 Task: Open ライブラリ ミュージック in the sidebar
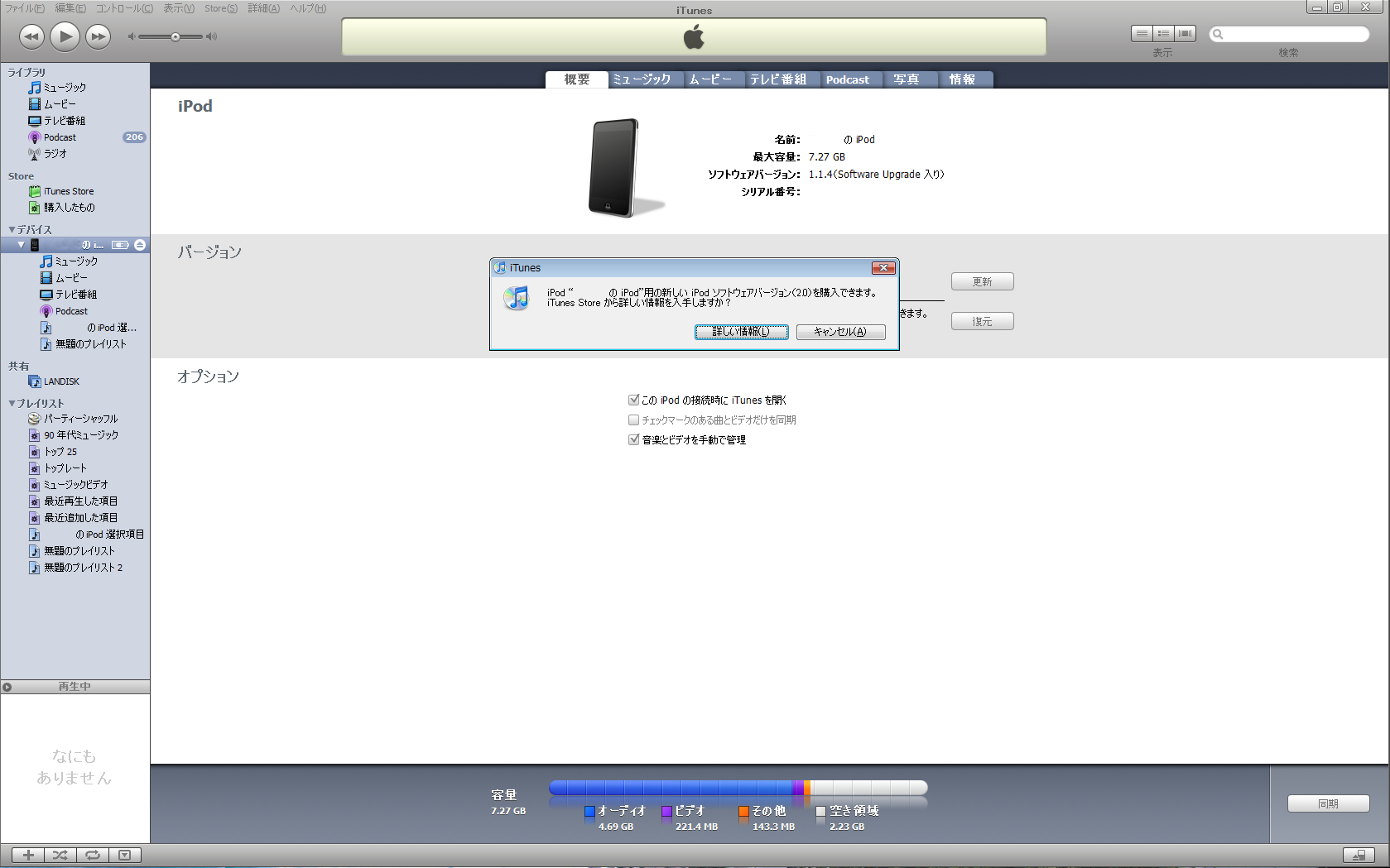tap(65, 88)
